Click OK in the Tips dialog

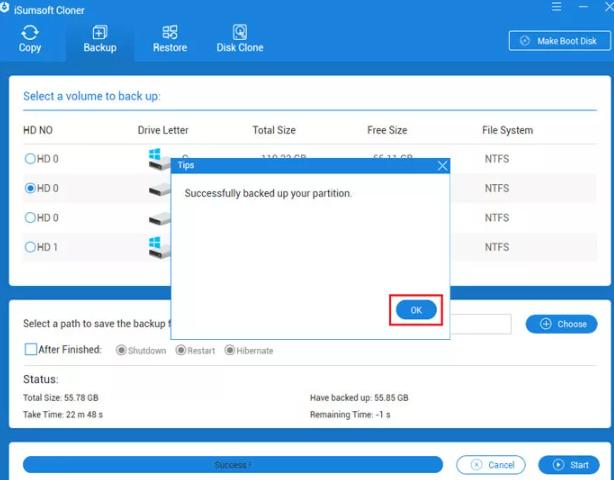[x=416, y=310]
